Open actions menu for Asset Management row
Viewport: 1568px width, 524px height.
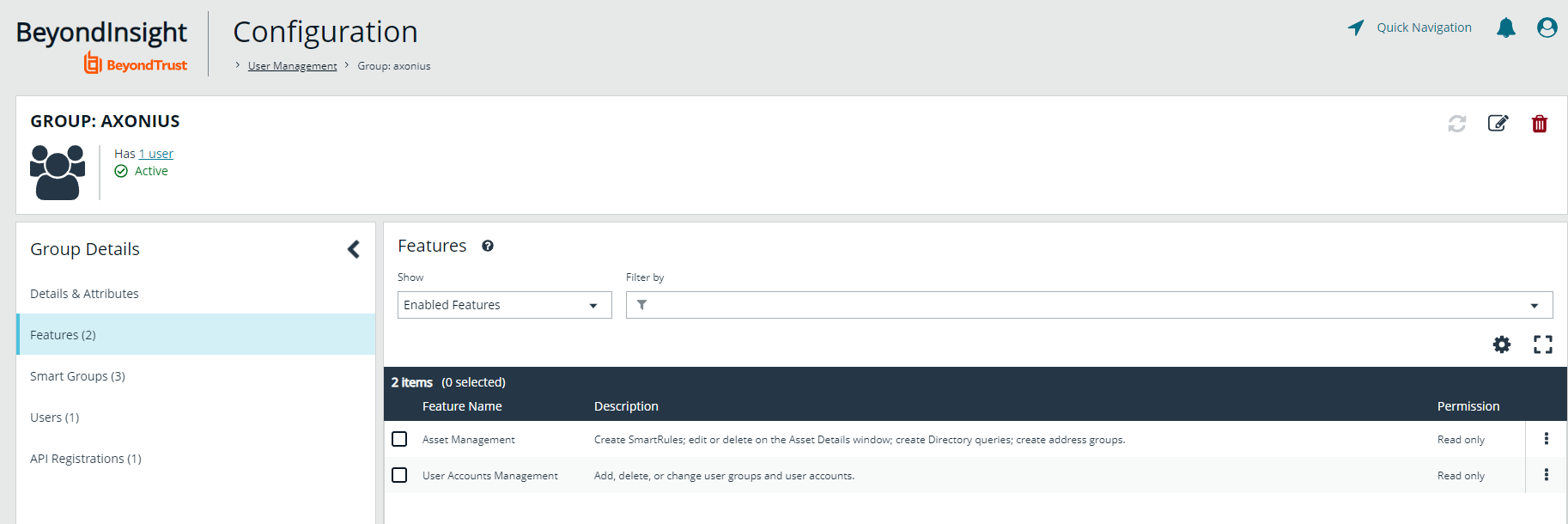[1547, 439]
